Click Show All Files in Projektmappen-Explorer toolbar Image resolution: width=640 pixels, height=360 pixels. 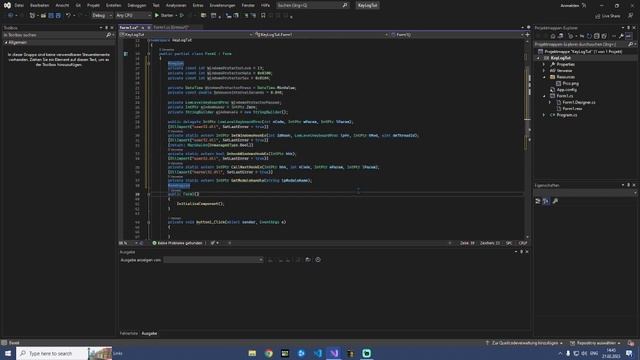point(604,36)
